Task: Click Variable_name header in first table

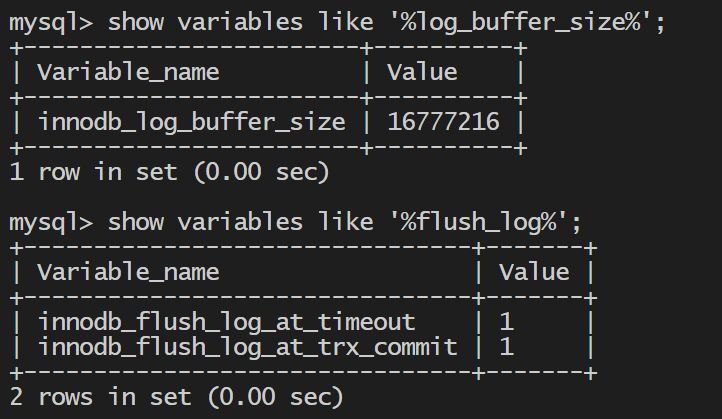Action: [x=128, y=72]
